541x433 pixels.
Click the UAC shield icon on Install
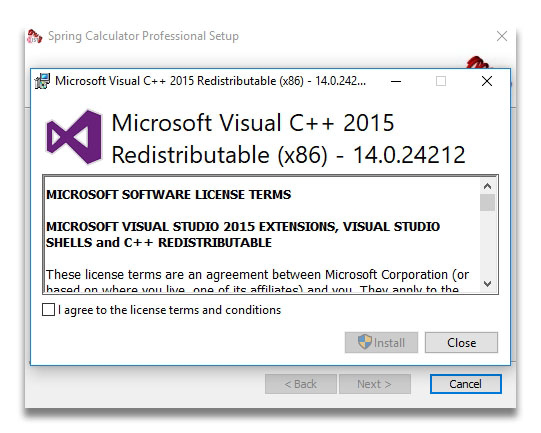(365, 342)
